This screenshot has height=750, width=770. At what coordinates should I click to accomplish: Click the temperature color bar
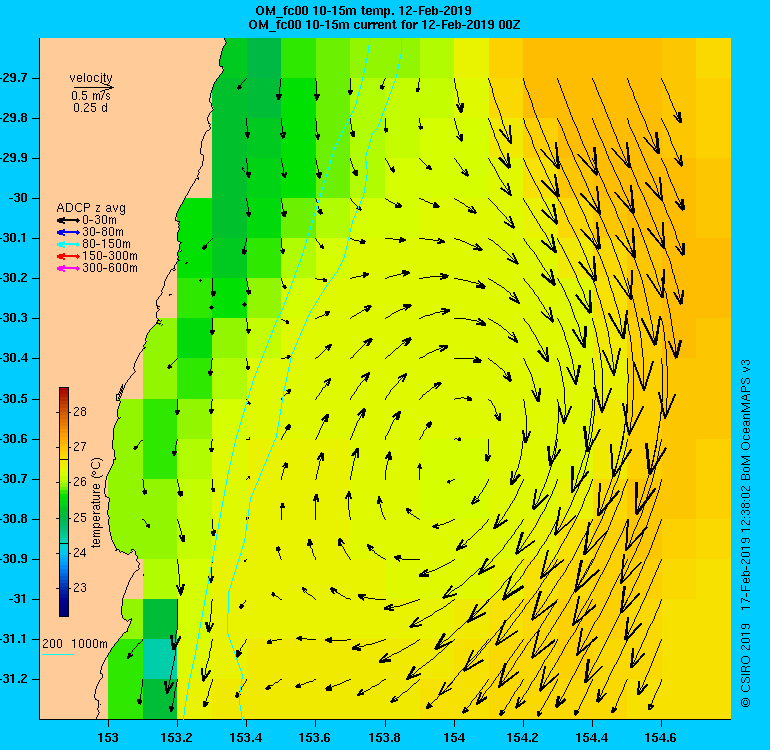click(64, 501)
